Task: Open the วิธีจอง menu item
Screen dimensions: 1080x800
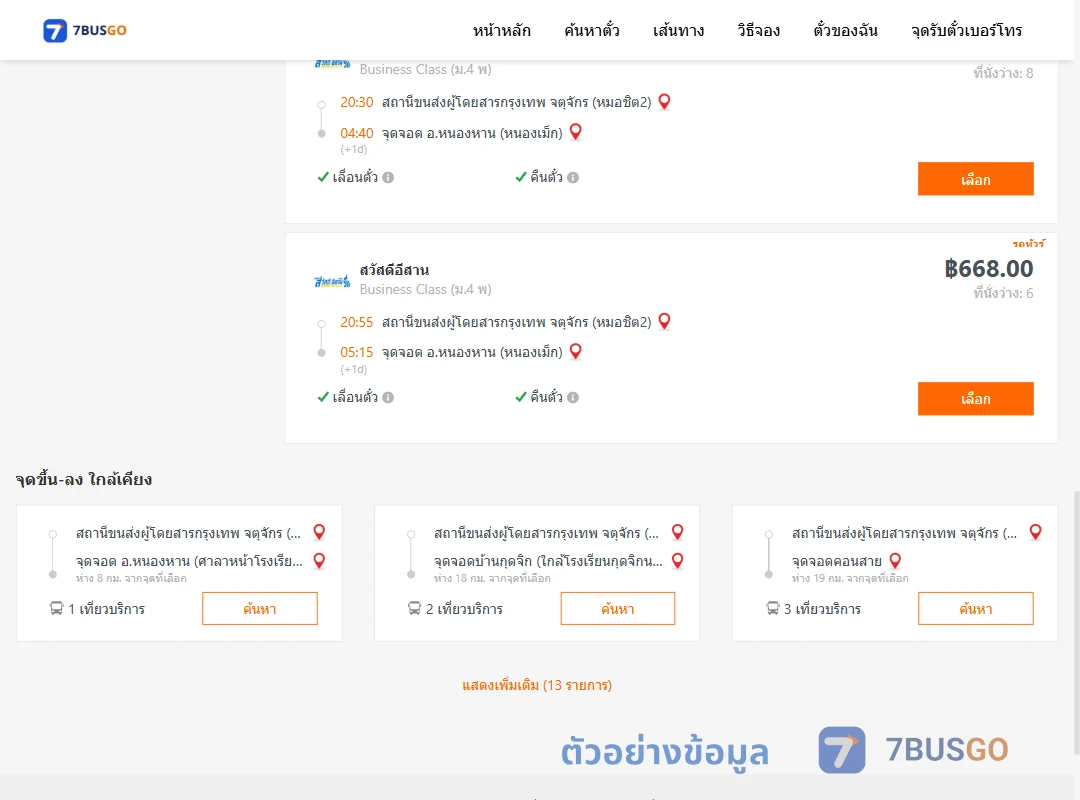Action: point(758,30)
